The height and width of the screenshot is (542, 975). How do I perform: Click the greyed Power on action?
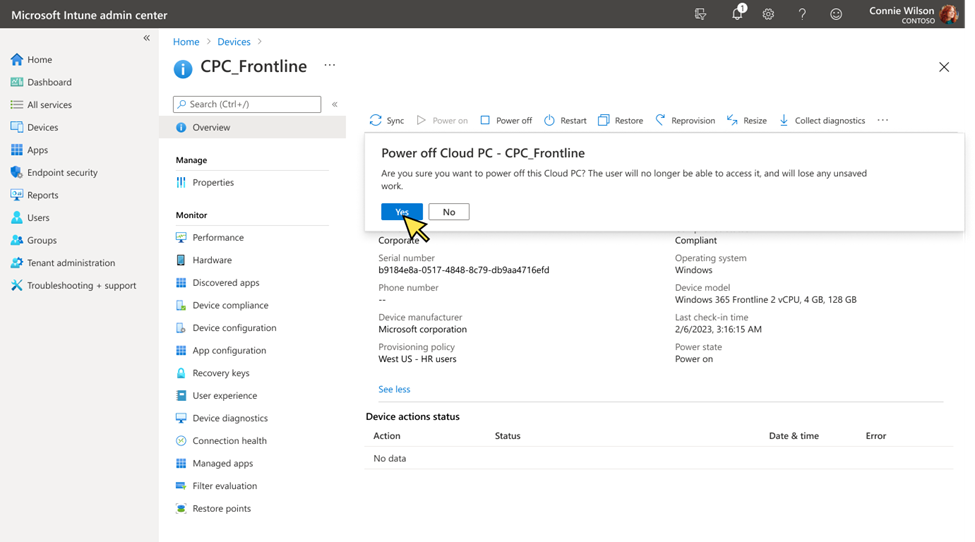442,121
